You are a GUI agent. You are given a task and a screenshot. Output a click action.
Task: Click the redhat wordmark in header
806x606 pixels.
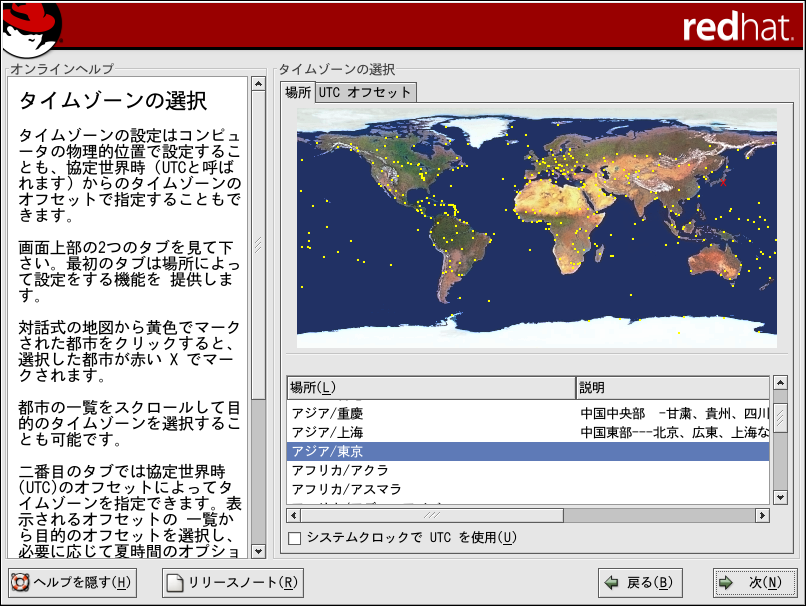pyautogui.click(x=737, y=27)
